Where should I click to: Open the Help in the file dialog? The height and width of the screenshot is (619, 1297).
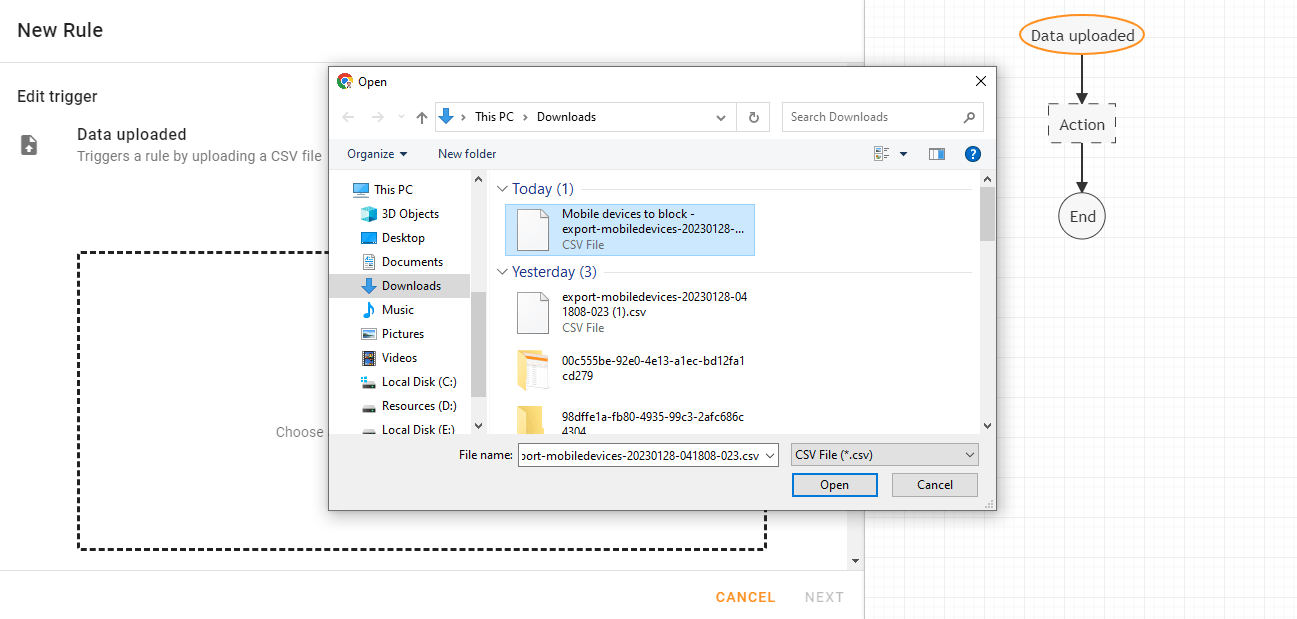(973, 153)
